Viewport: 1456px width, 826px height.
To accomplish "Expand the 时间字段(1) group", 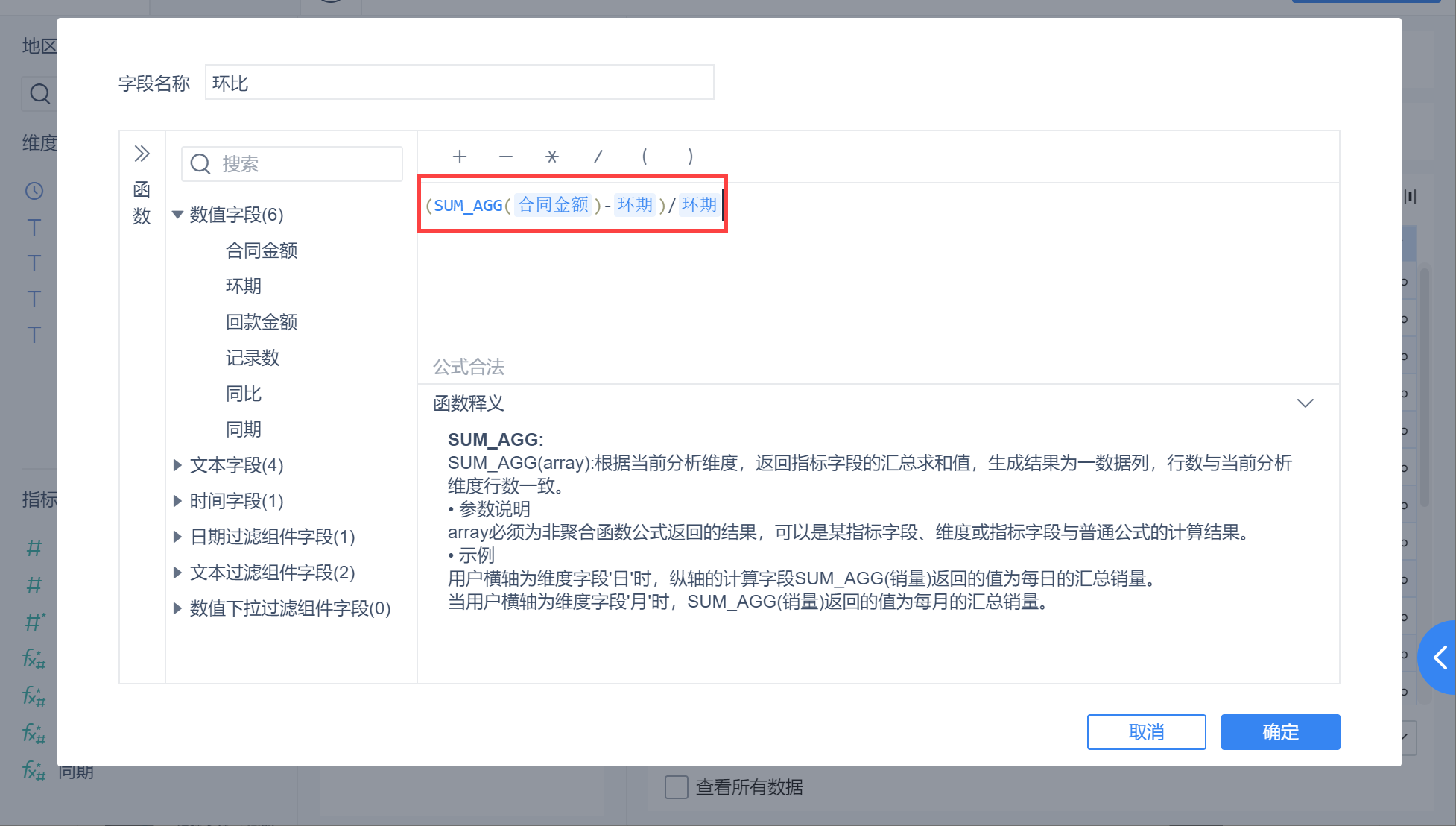I will point(177,501).
